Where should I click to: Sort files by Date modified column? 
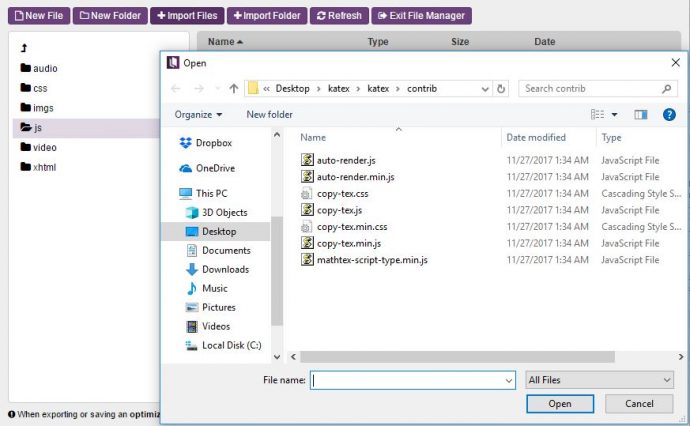pyautogui.click(x=536, y=137)
